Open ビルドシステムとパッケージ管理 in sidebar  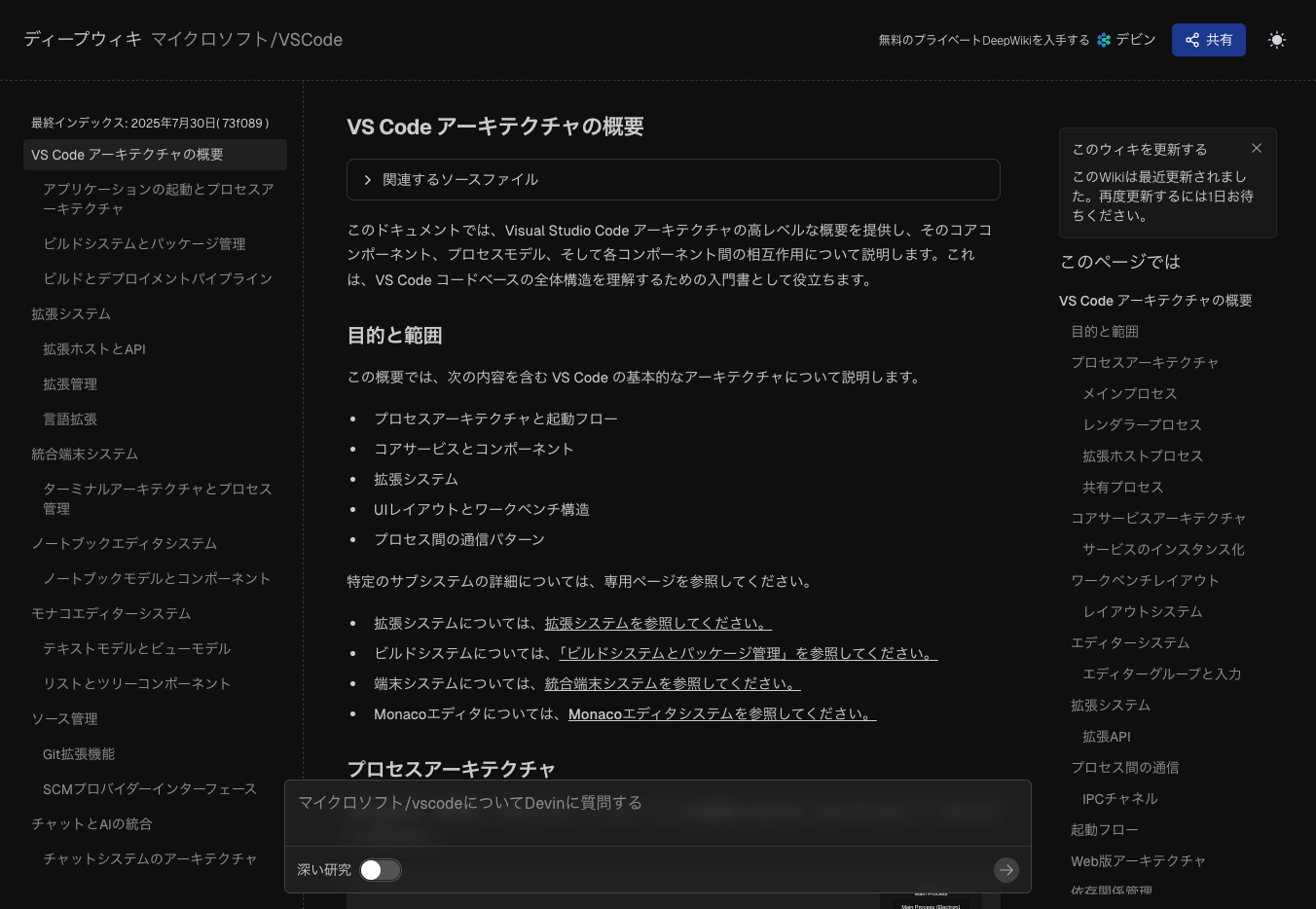pos(144,243)
